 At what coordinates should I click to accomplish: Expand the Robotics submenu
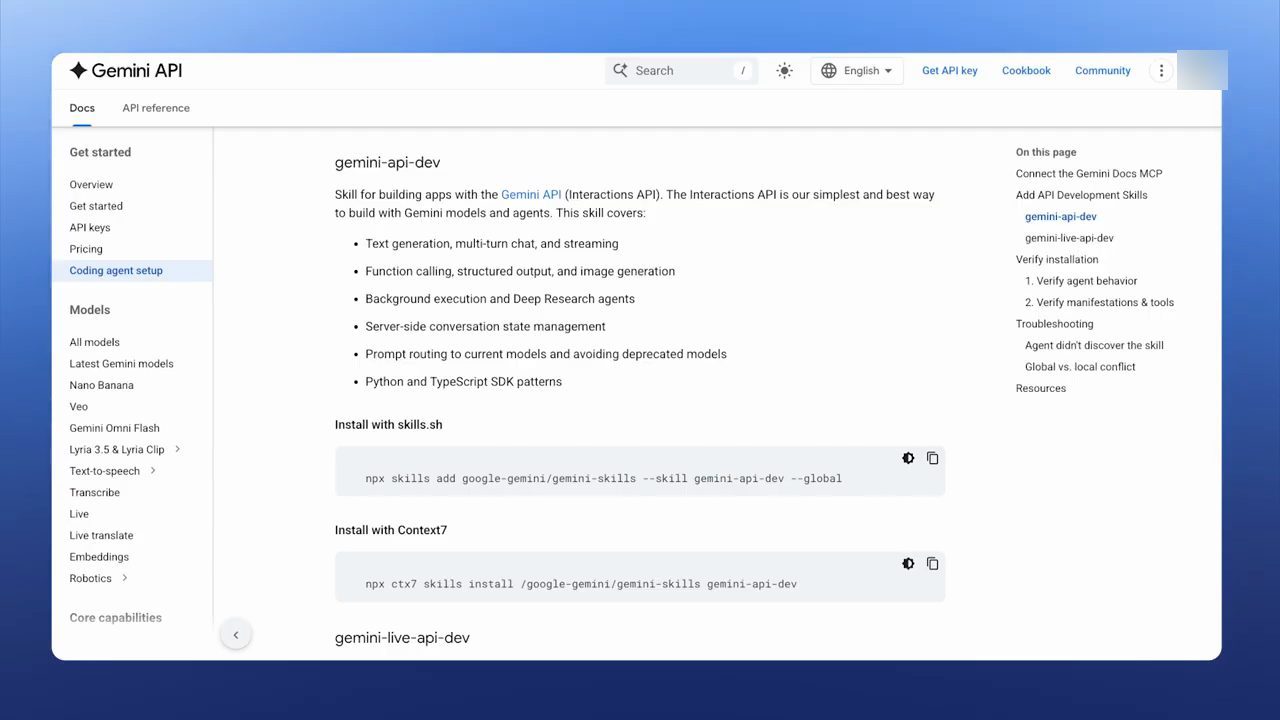coord(125,578)
